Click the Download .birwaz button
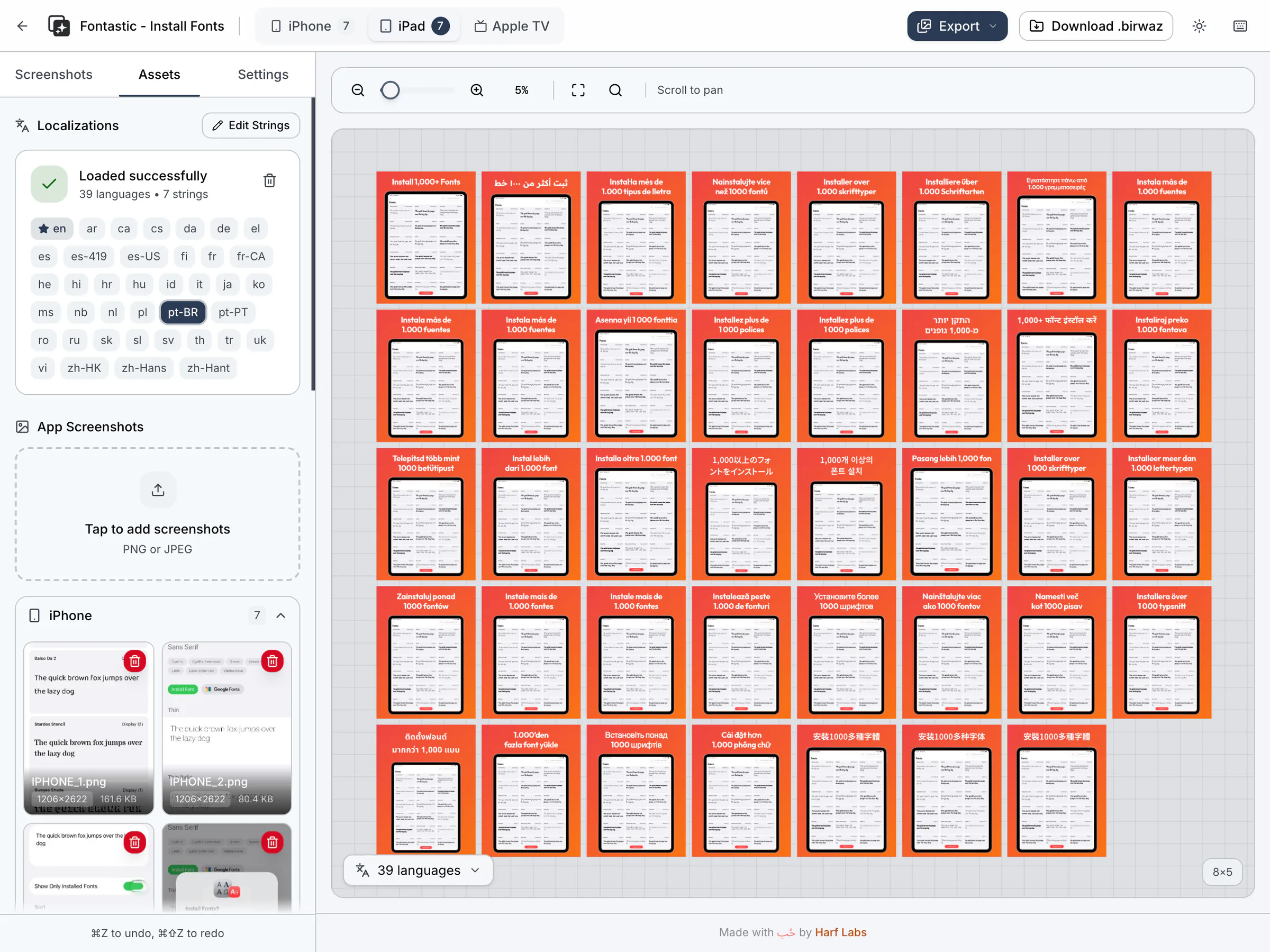Screen dimensions: 1270x952 point(1095,26)
